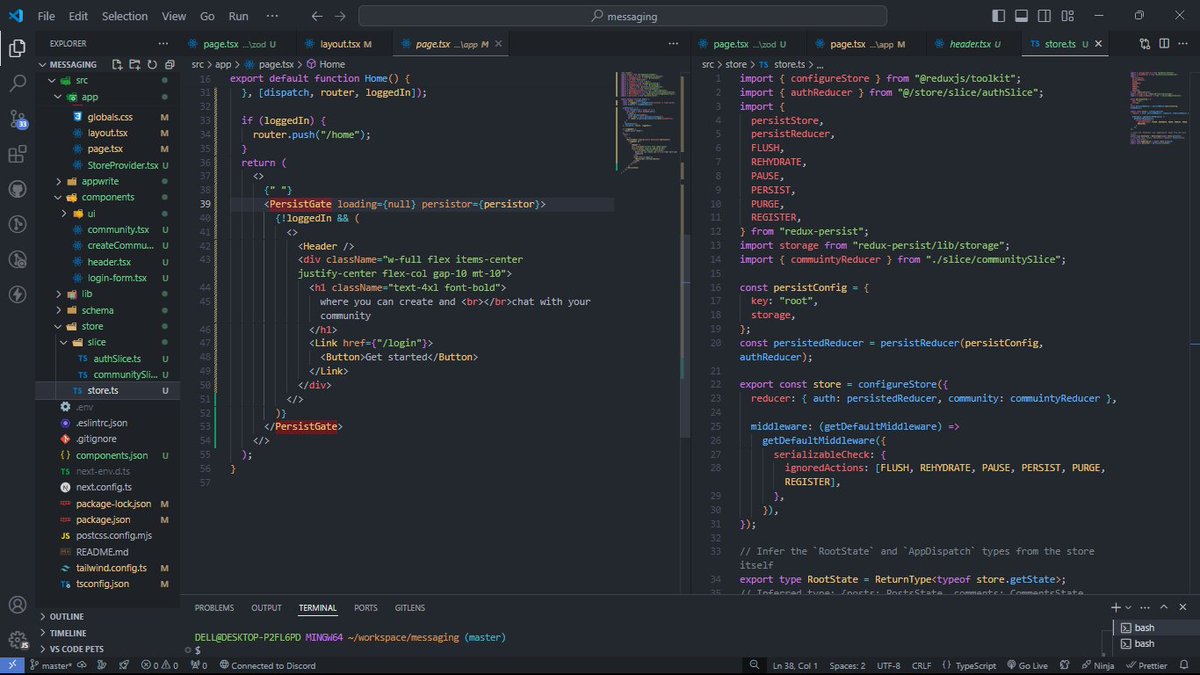Open the Accounts icon in activity bar
This screenshot has height=675, width=1200.
[17, 605]
